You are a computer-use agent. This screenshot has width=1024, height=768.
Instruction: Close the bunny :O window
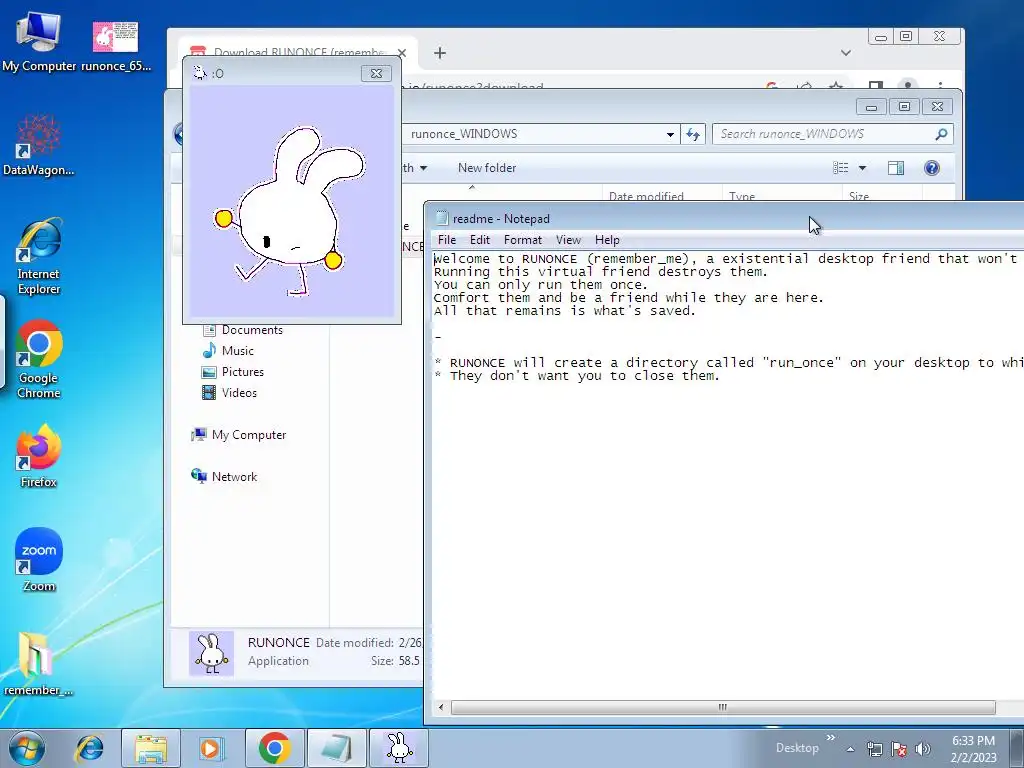click(376, 73)
